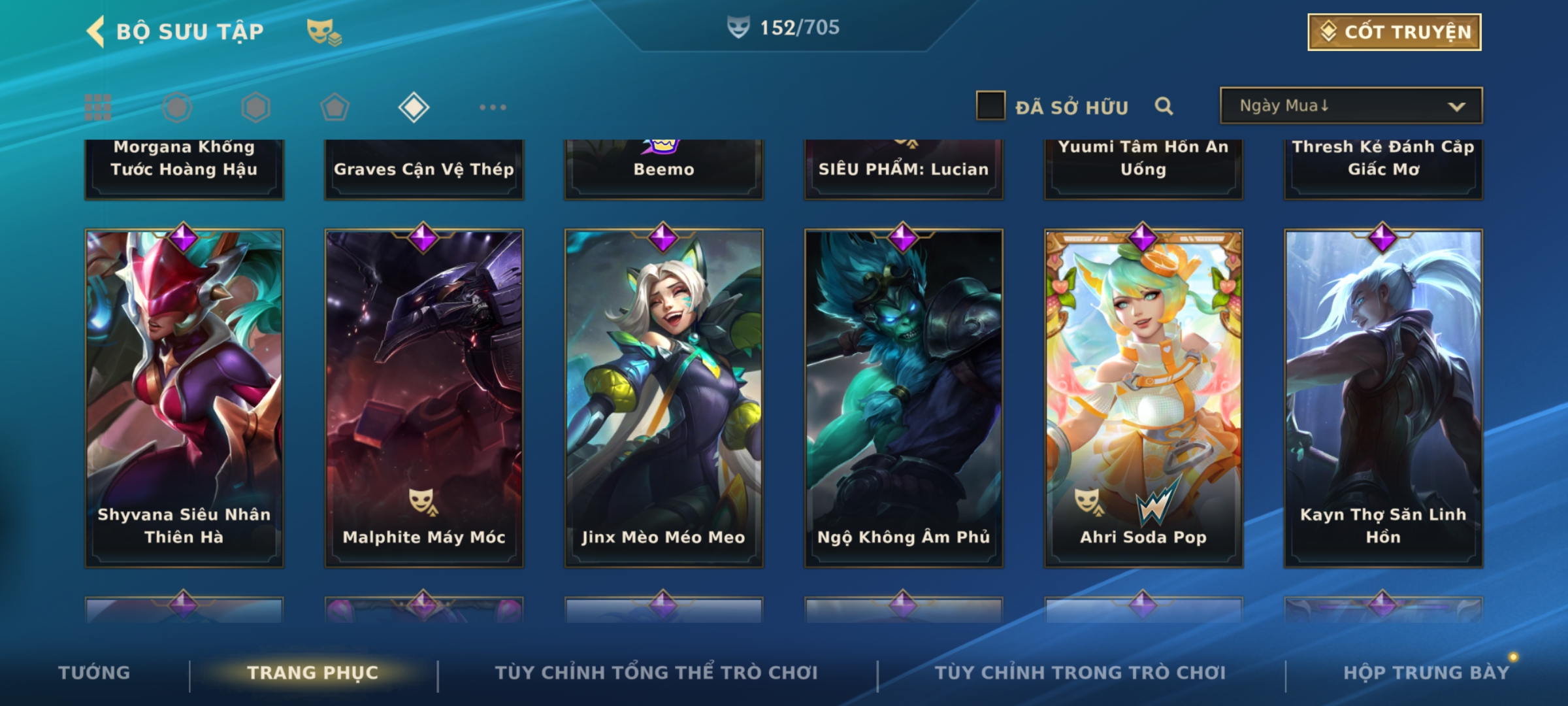Select the round gem rarity filter
This screenshot has height=706, width=1568.
click(x=177, y=107)
